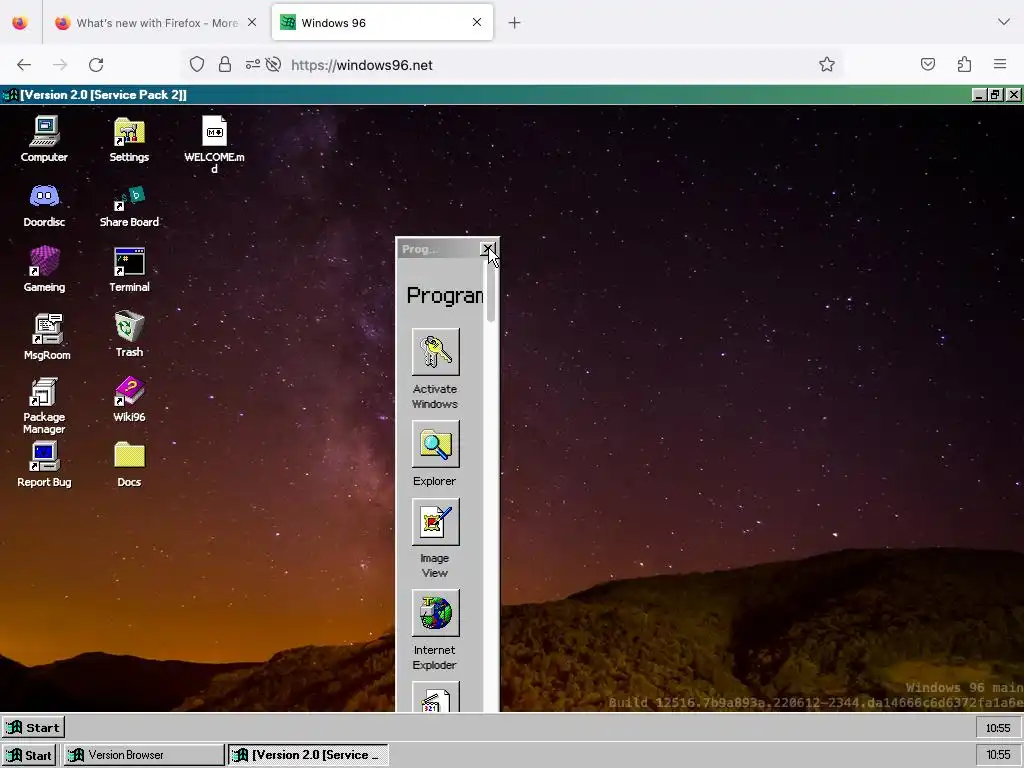Close the Prog... window
This screenshot has height=768, width=1024.
pyautogui.click(x=487, y=249)
